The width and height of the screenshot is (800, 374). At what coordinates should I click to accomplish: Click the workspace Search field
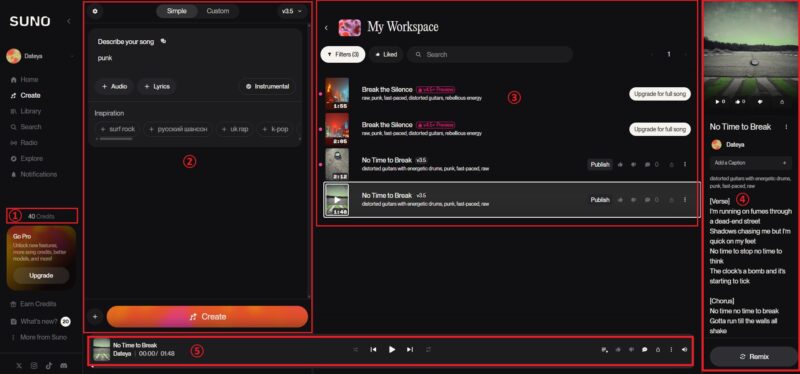pos(490,55)
